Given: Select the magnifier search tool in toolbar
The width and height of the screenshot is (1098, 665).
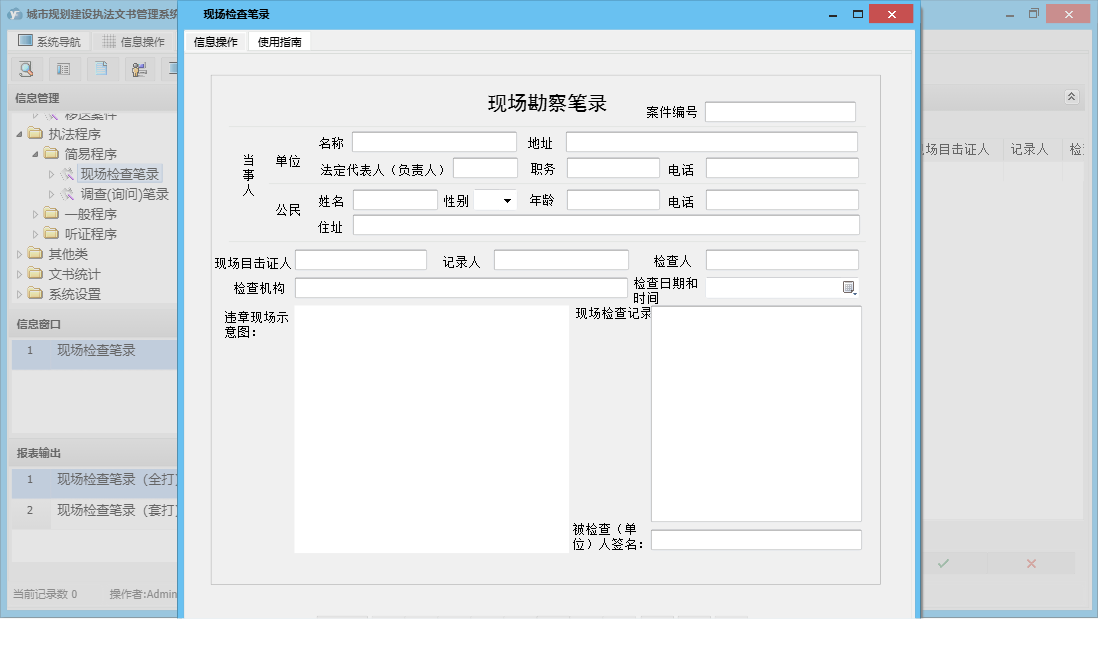Looking at the screenshot, I should [26, 69].
